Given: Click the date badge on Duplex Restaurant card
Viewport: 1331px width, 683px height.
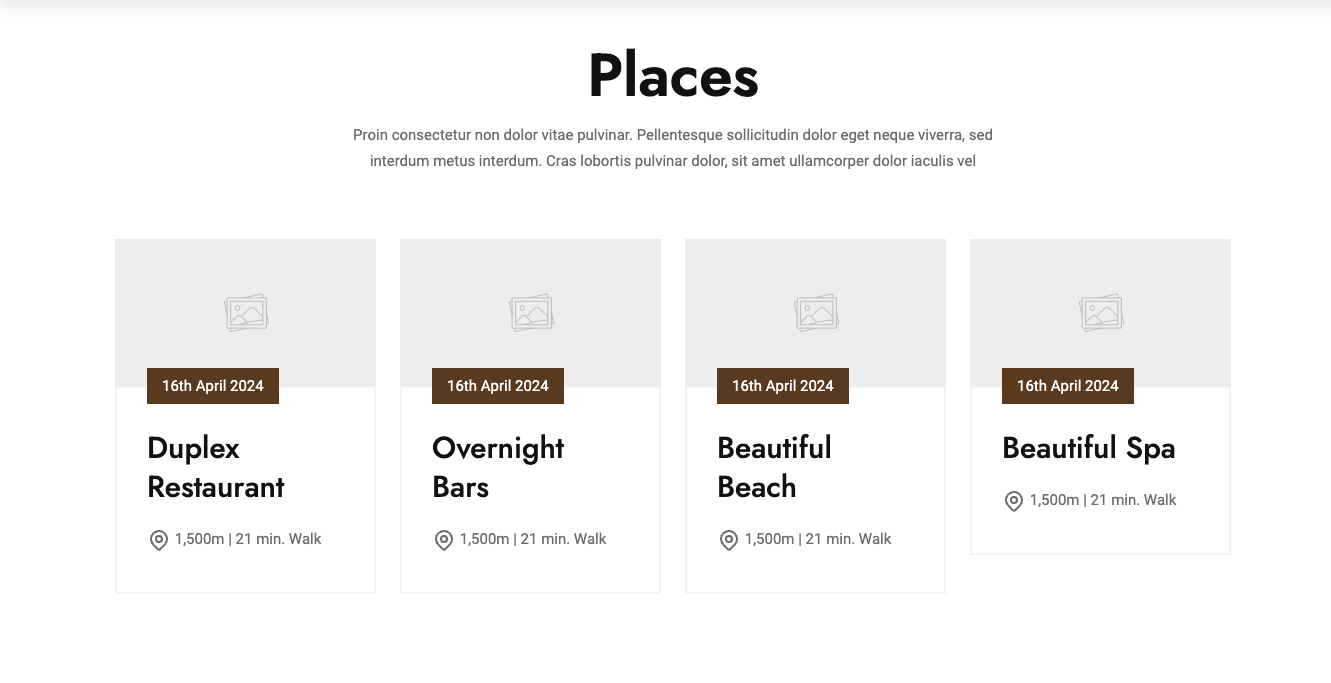Looking at the screenshot, I should [x=213, y=386].
